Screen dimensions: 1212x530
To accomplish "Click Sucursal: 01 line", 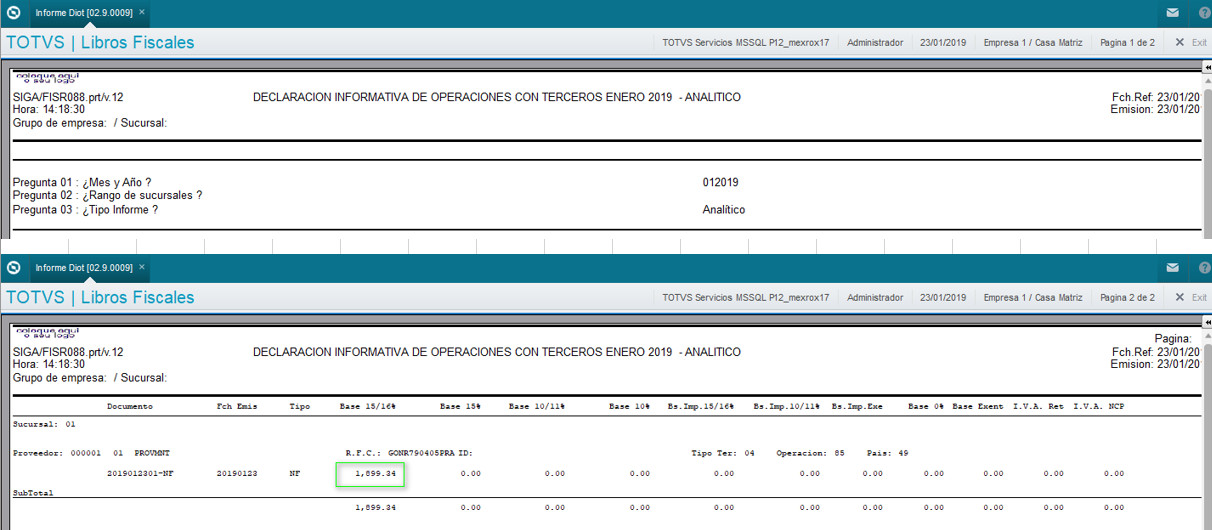I will [44, 425].
